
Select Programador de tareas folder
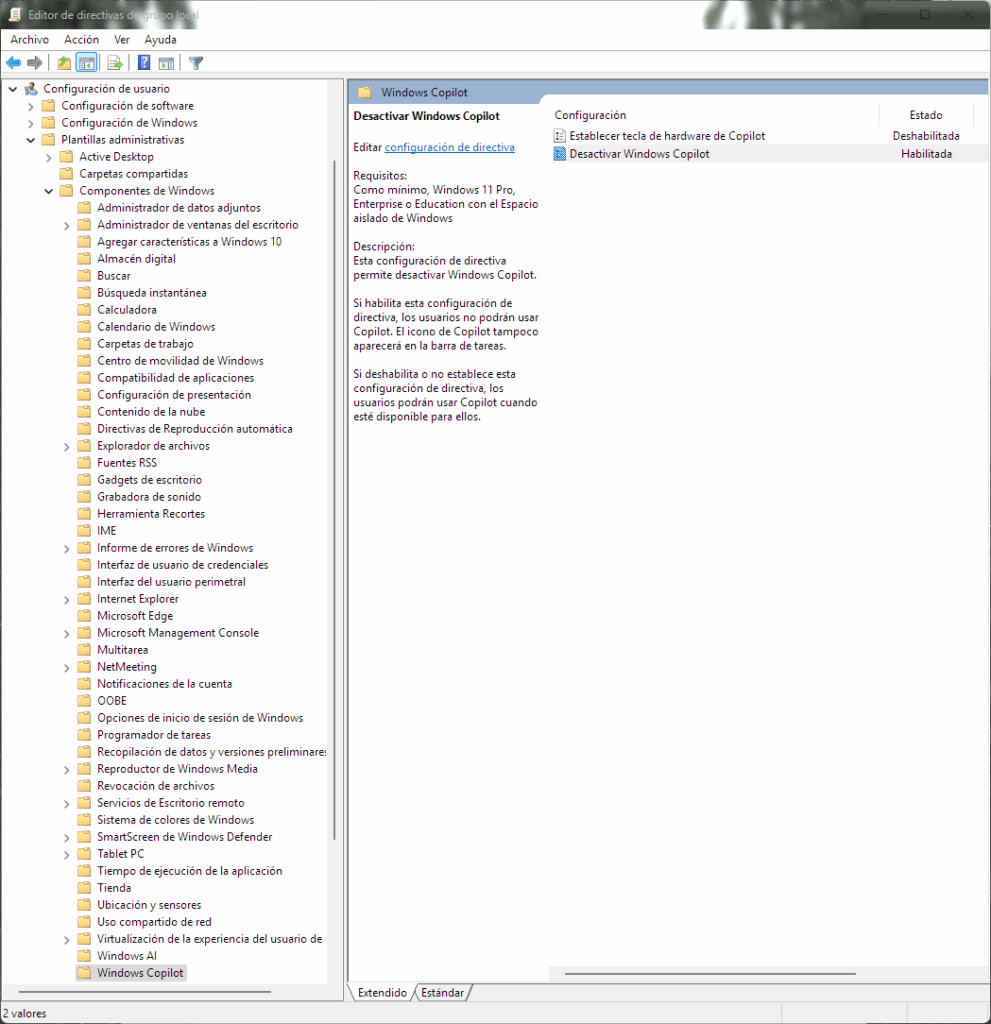click(x=154, y=735)
